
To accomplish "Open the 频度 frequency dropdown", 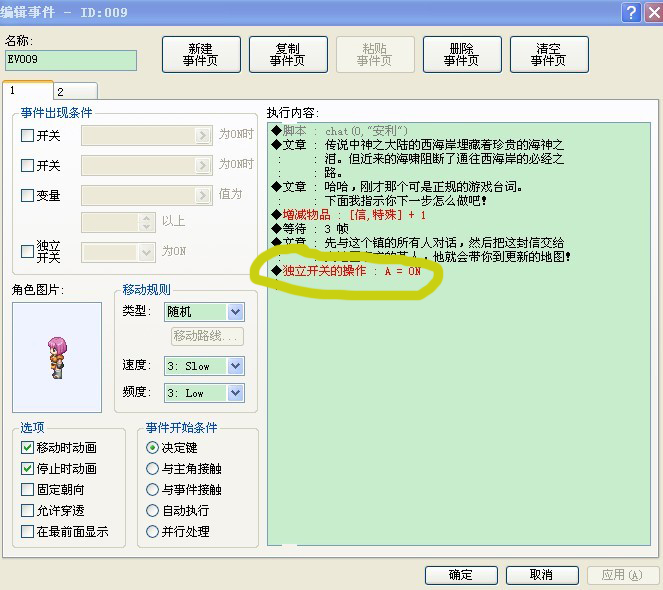I will pos(204,393).
